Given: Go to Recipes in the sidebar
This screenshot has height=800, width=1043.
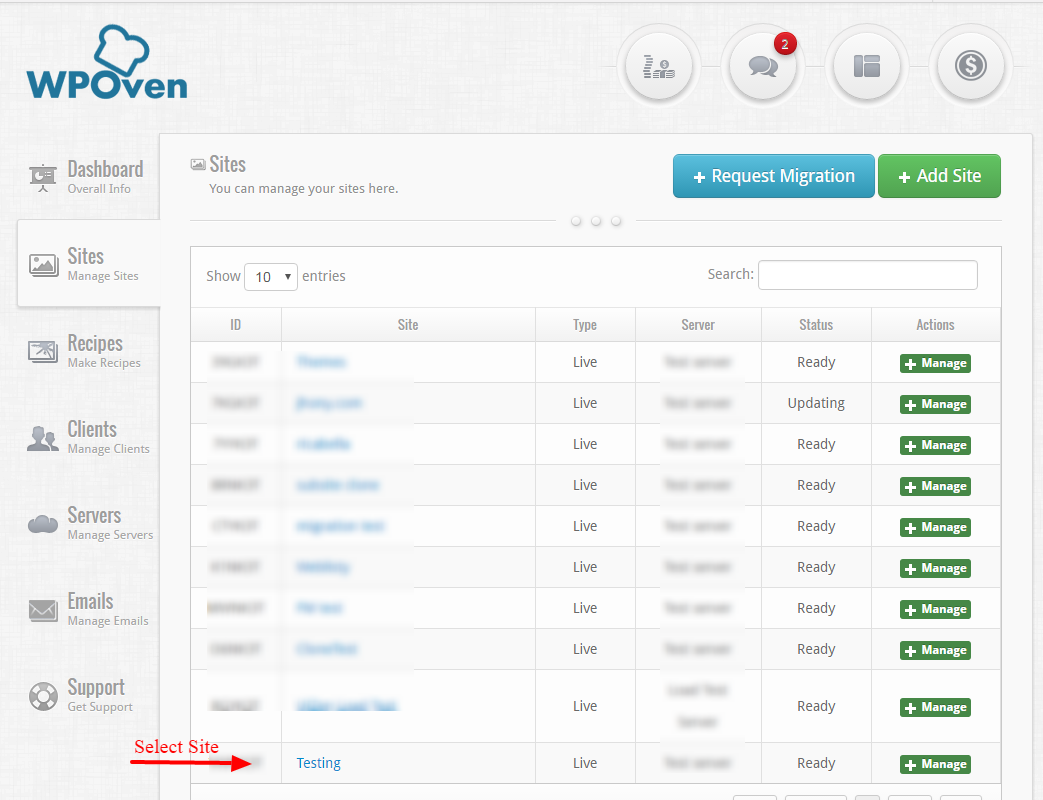Looking at the screenshot, I should [x=85, y=350].
